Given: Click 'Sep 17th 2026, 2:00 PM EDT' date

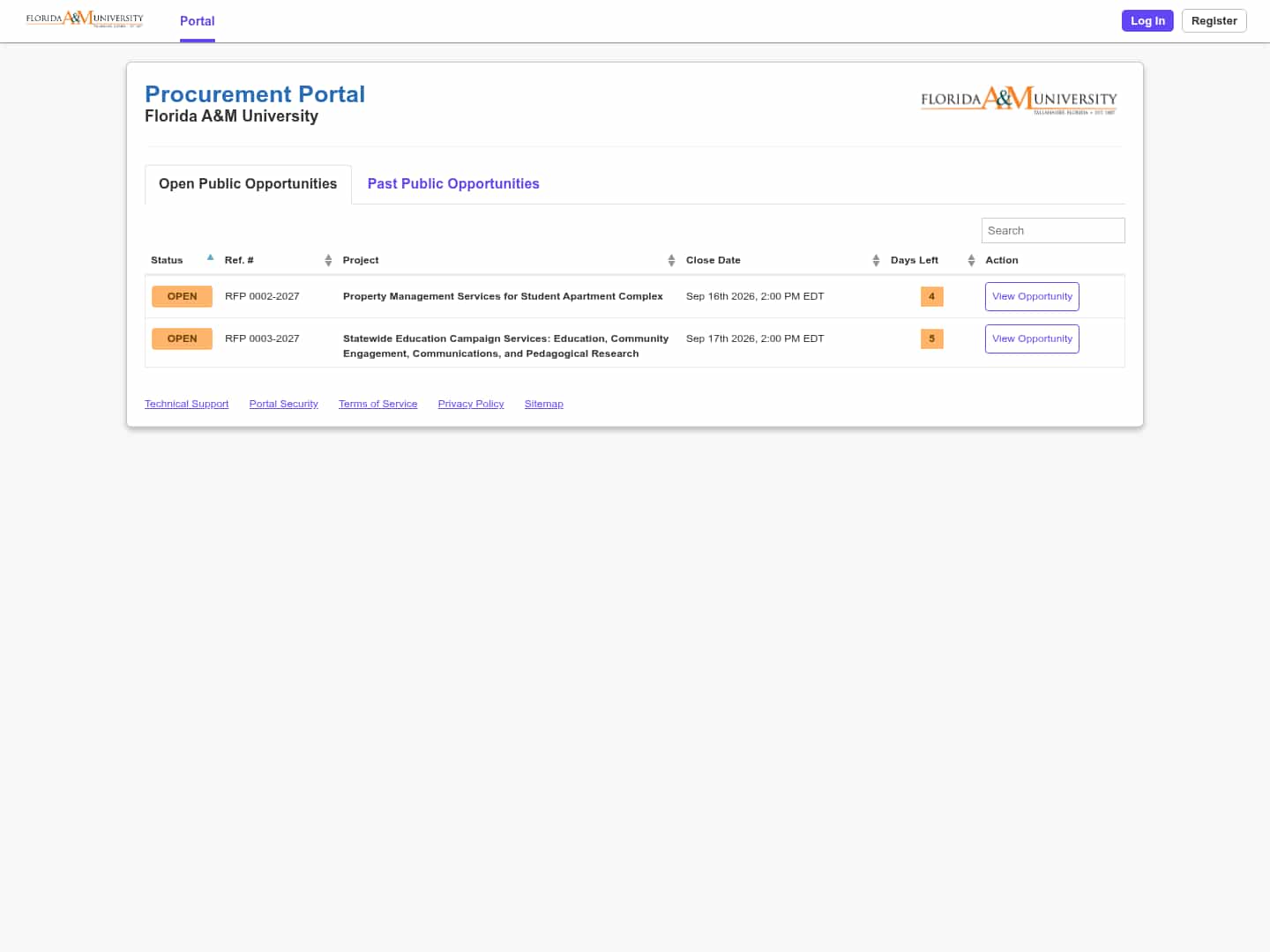Looking at the screenshot, I should [755, 339].
